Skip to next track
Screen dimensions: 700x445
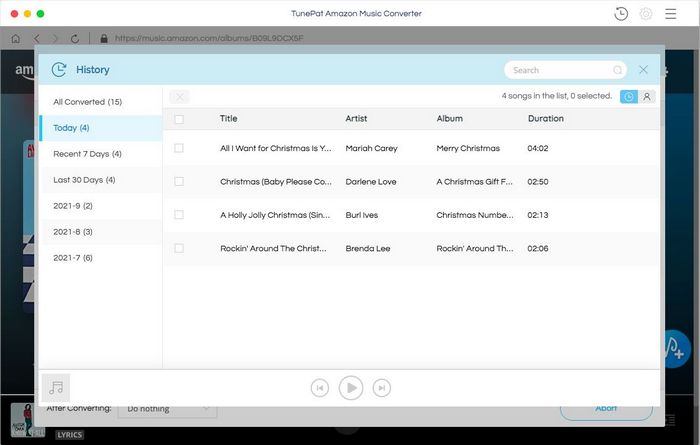382,388
